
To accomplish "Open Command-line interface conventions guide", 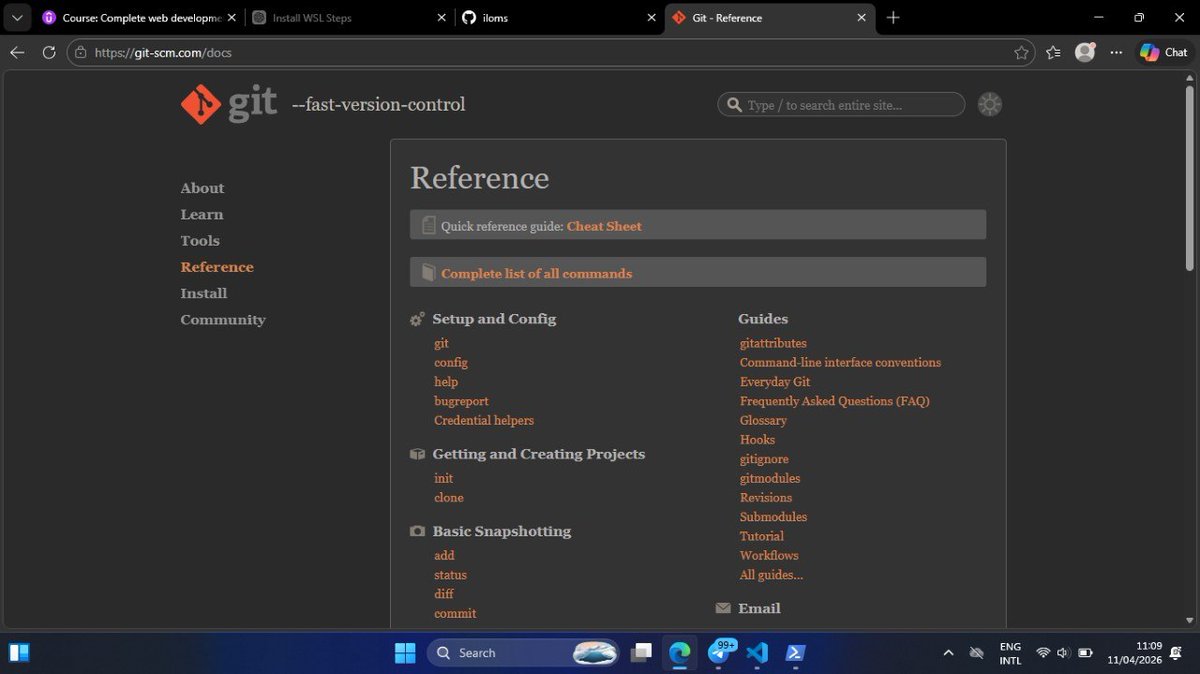I will 840,362.
